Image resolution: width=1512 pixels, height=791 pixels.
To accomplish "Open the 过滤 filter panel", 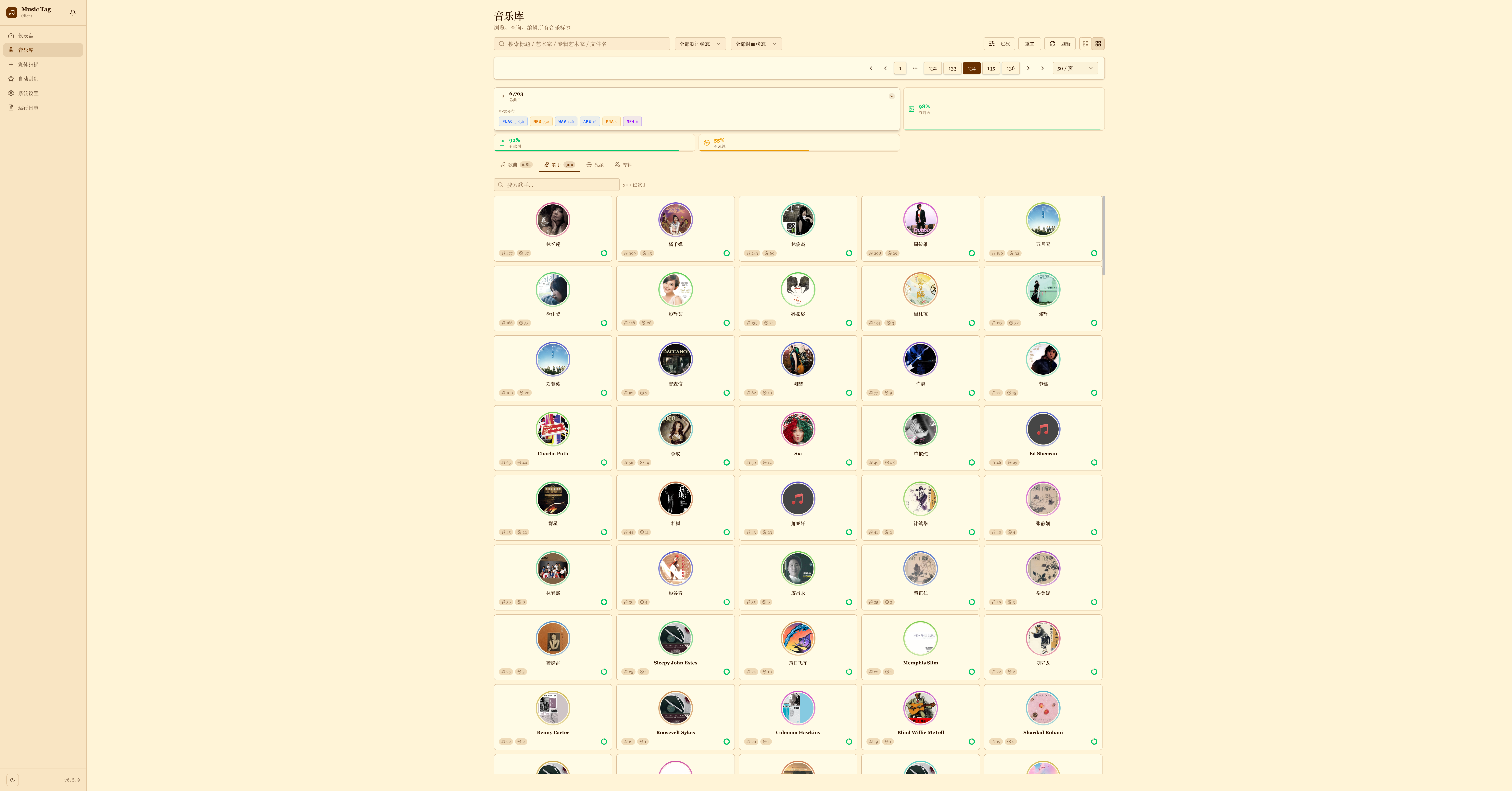I will click(x=999, y=44).
